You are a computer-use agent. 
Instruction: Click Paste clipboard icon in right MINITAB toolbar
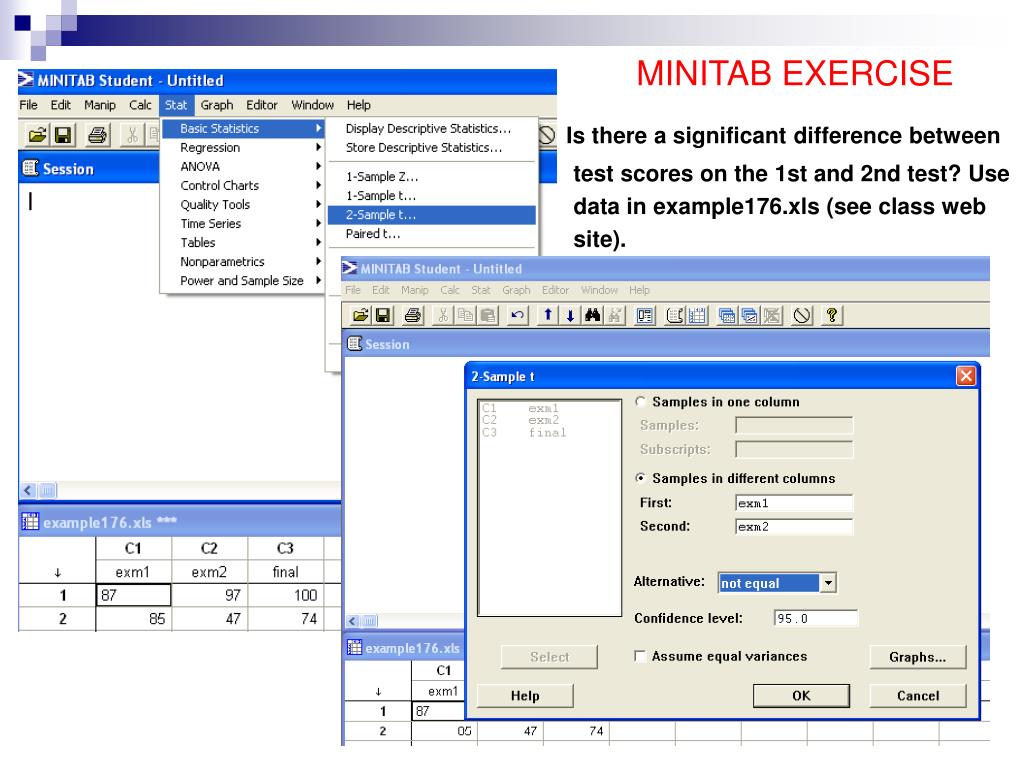click(488, 316)
